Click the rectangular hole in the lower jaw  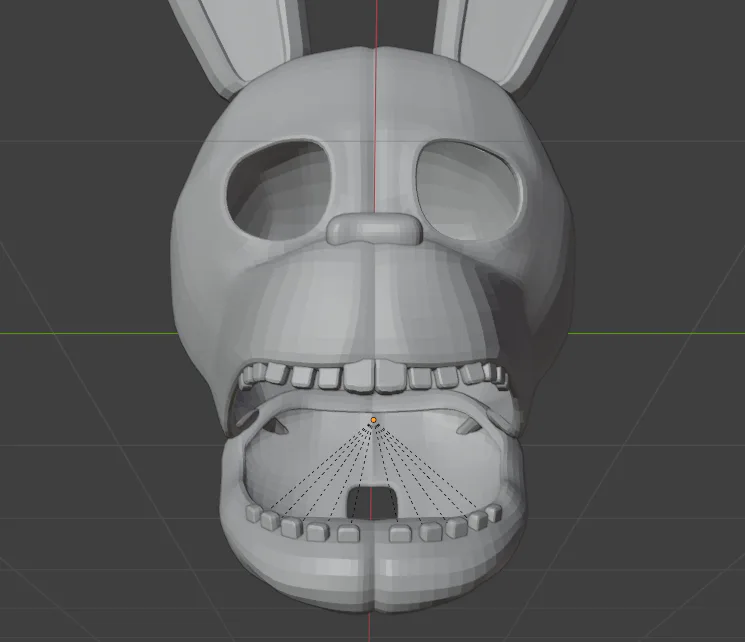[372, 503]
